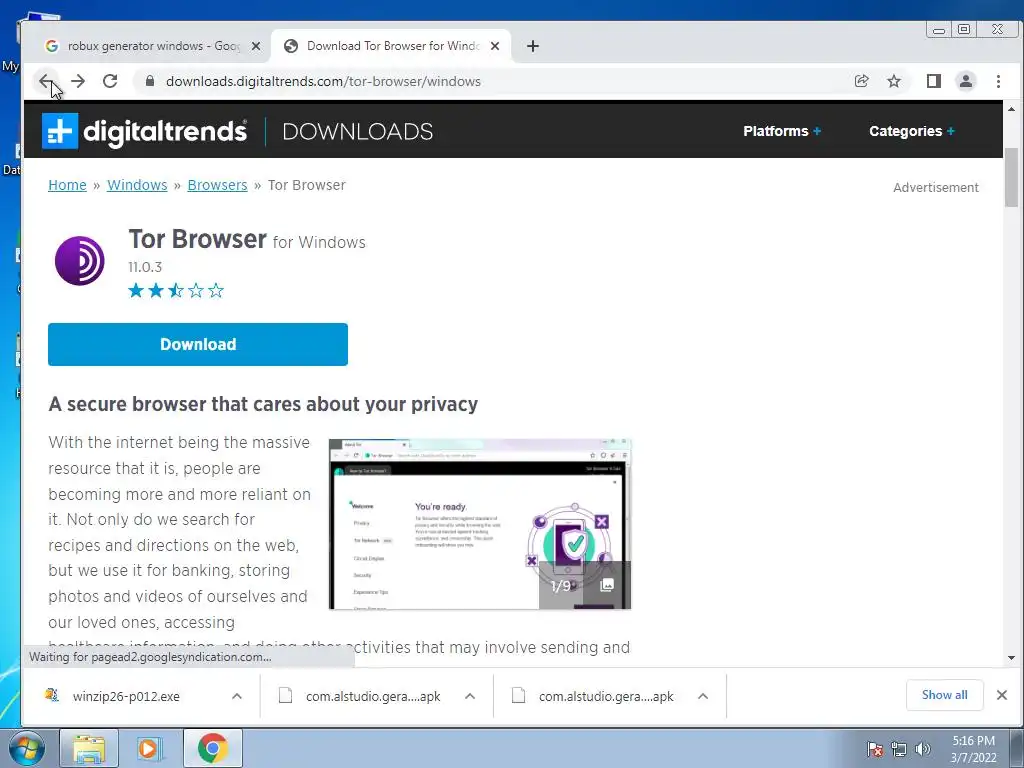Viewport: 1024px width, 768px height.
Task: Click the purple Tor Browser icon
Action: tap(80, 261)
